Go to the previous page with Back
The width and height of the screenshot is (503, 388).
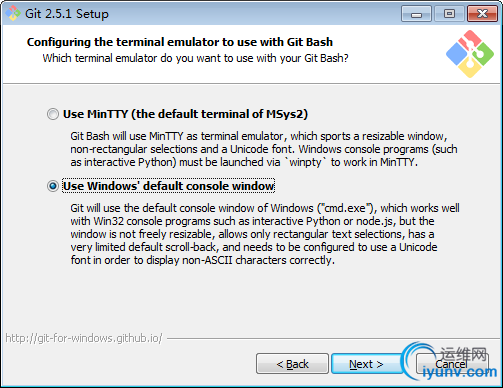(x=292, y=364)
